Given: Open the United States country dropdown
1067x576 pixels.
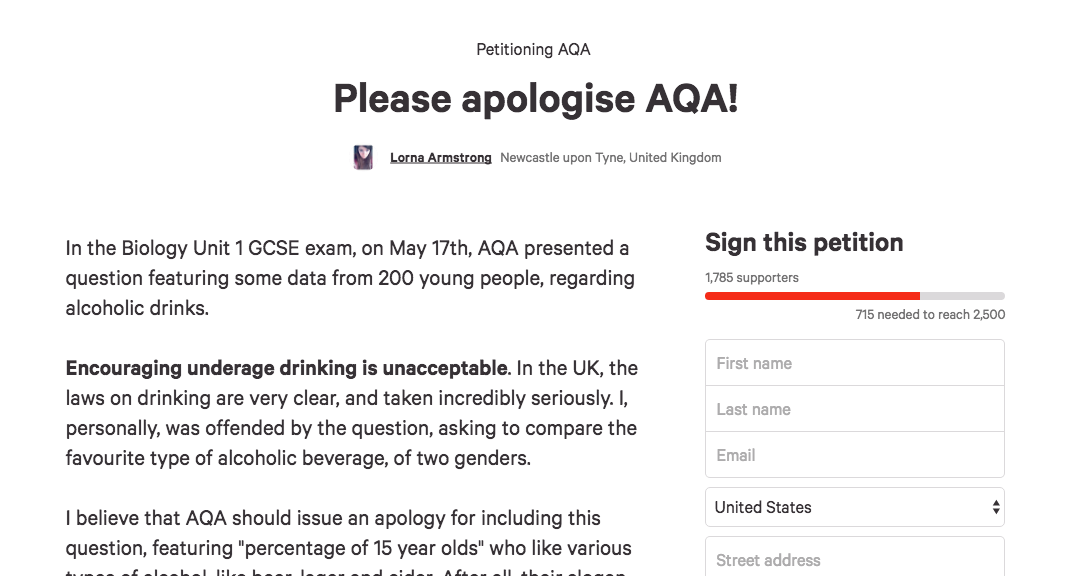Looking at the screenshot, I should [855, 507].
